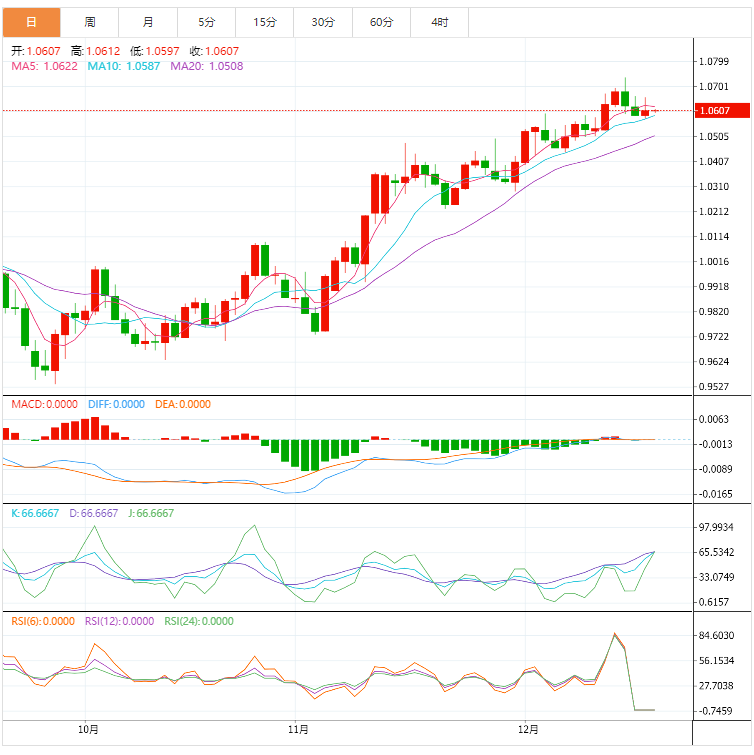Select the 15分 timeframe tab
Viewport: 754px width, 755px height.
point(265,22)
